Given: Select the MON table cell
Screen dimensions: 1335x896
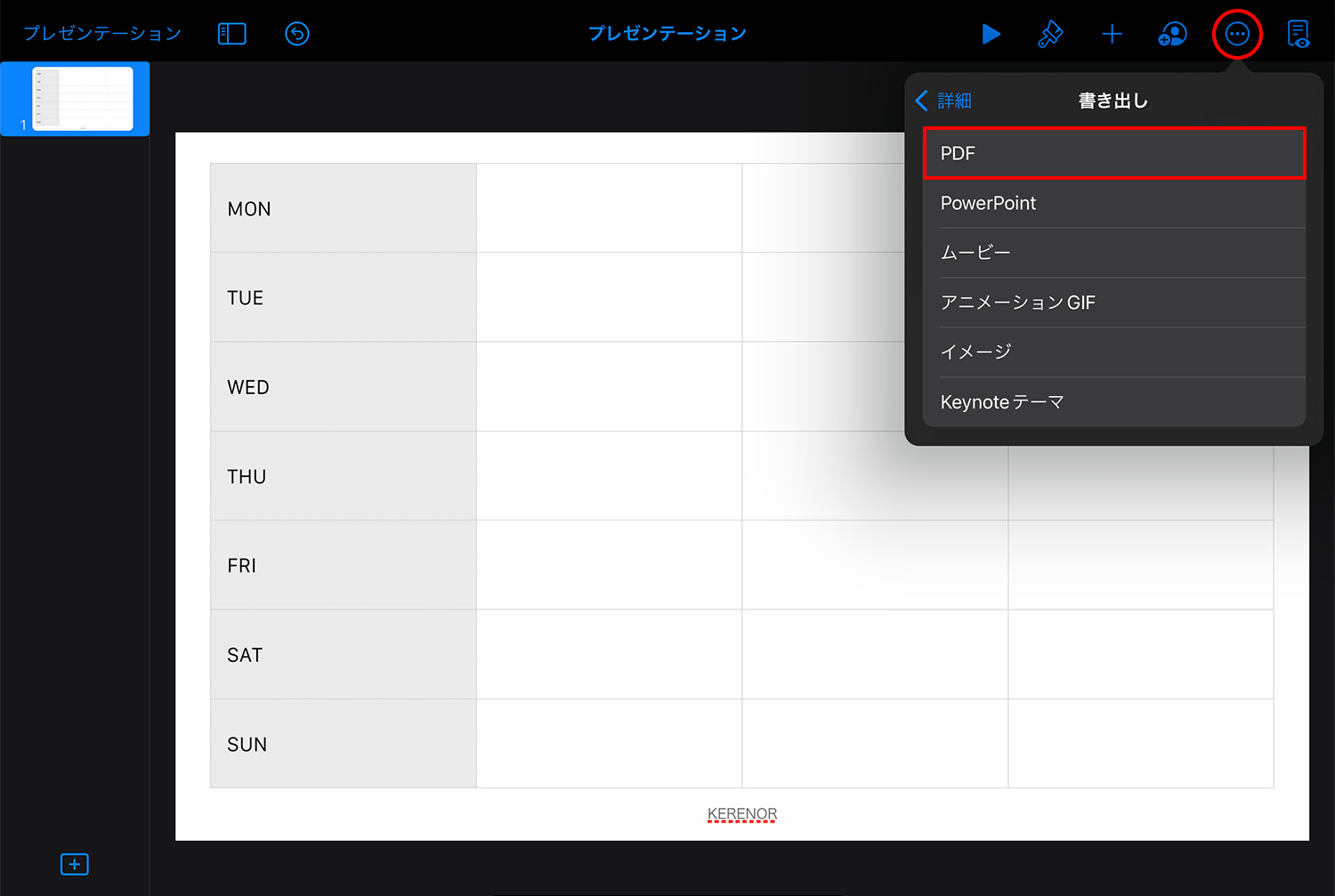Looking at the screenshot, I should pos(344,208).
